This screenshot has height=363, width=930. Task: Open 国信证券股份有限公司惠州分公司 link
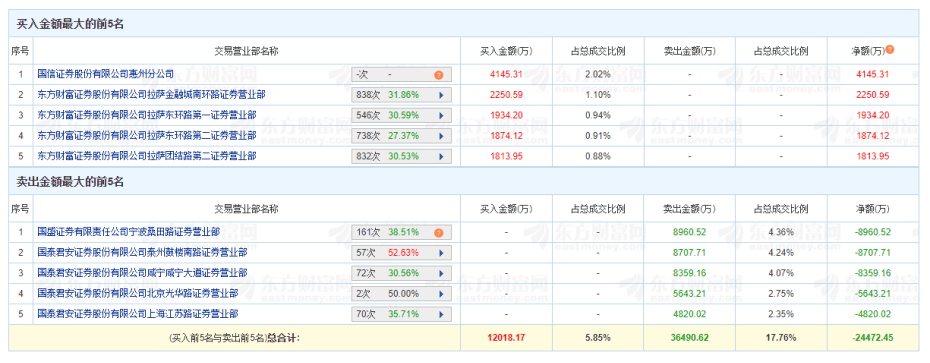click(x=106, y=75)
